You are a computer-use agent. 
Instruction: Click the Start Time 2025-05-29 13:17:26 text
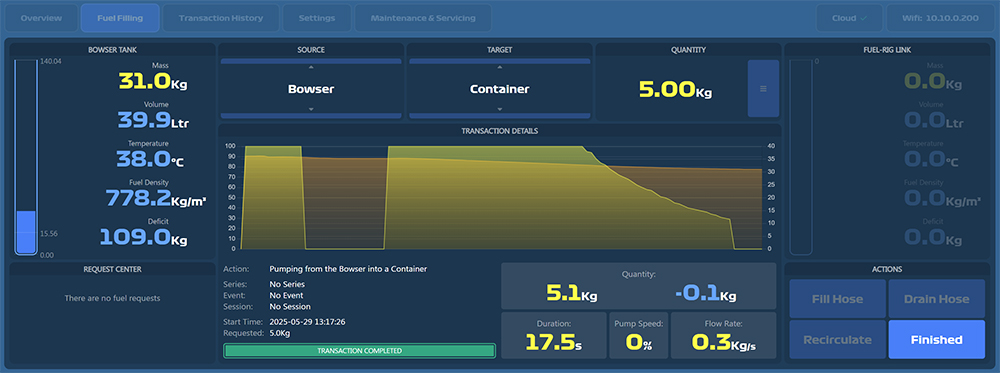pos(307,322)
